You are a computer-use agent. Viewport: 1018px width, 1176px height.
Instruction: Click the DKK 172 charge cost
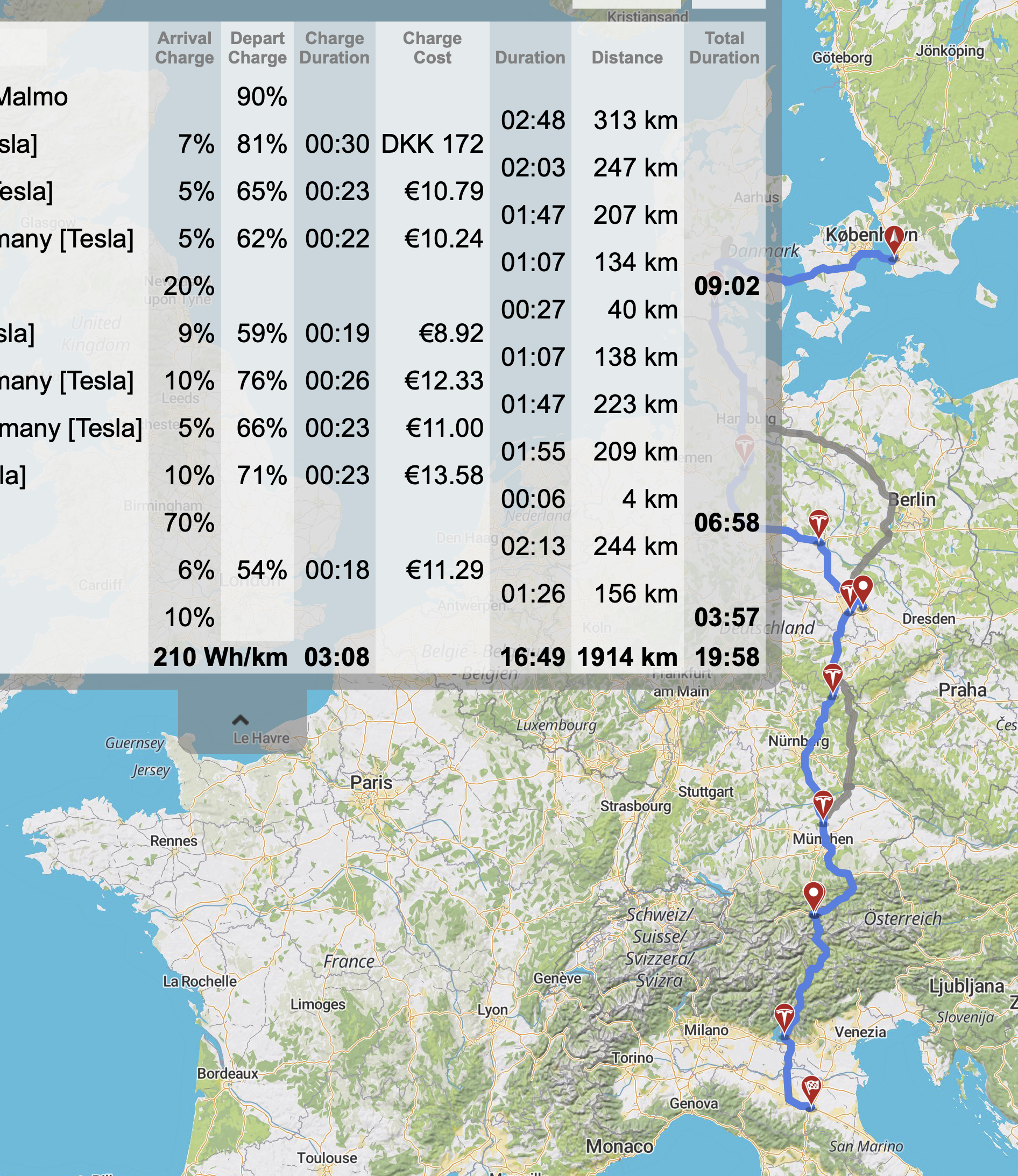432,144
